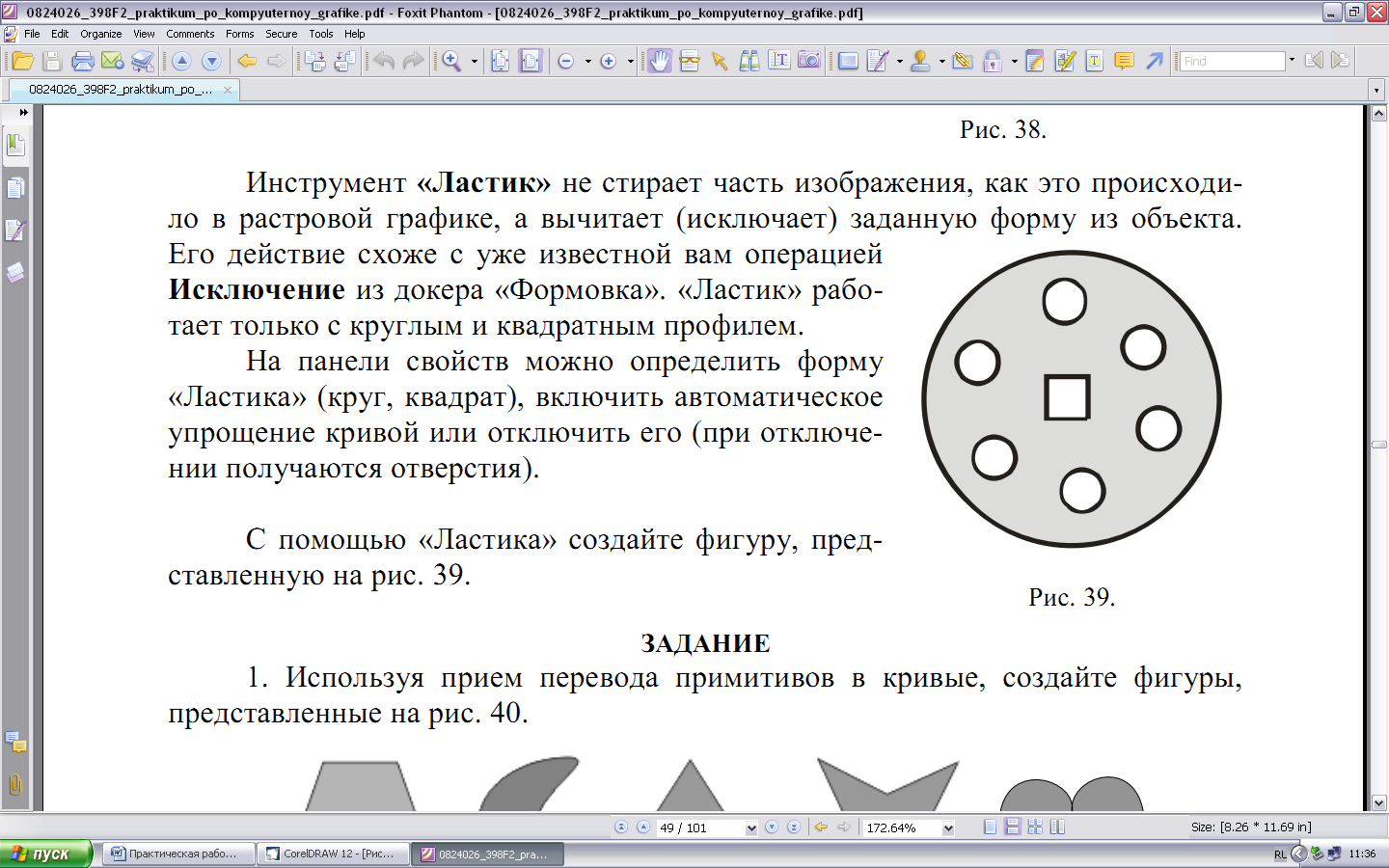Click the Typewriter T tool icon
1389x868 pixels.
click(x=1094, y=61)
